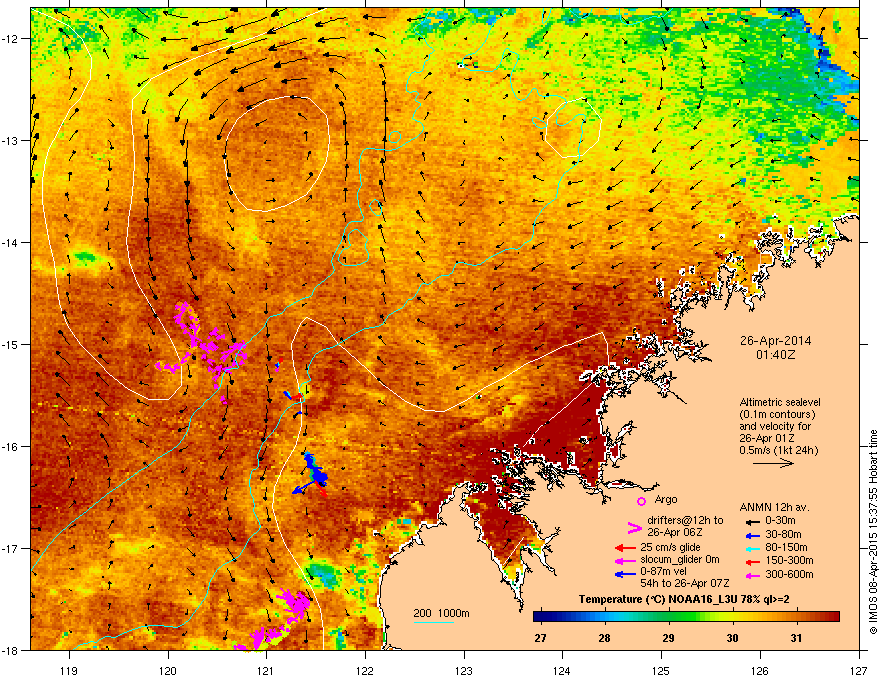The image size is (880, 680).
Task: Click the 'Argo' legend label
Action: click(x=666, y=499)
